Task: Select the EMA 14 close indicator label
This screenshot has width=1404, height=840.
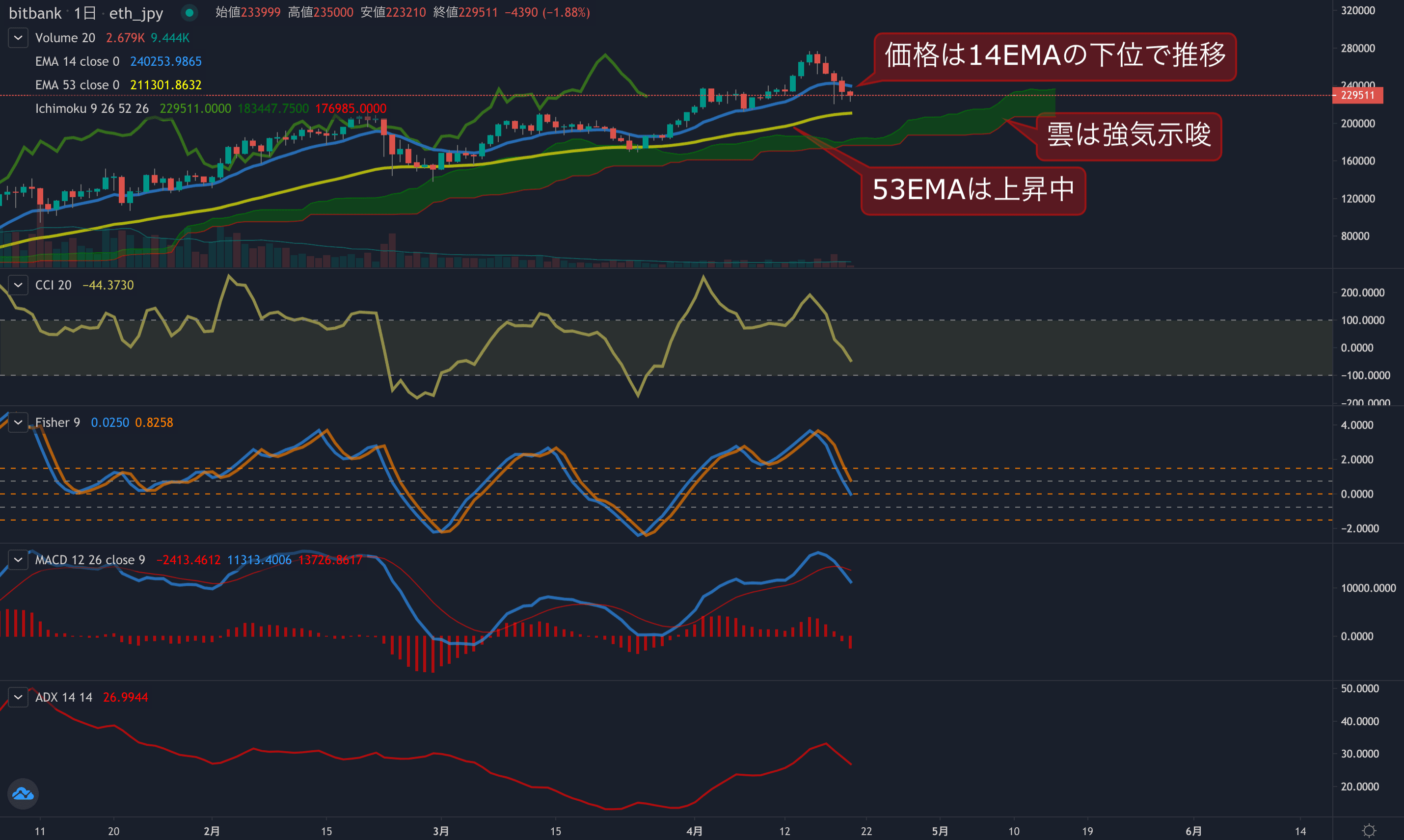Action: tap(77, 61)
